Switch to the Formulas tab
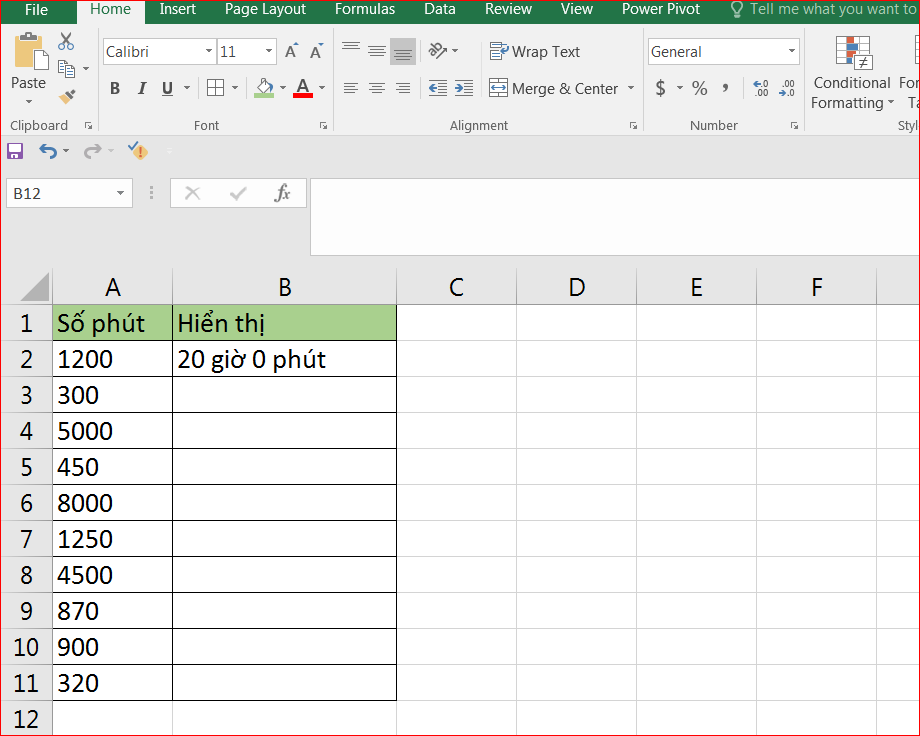The height and width of the screenshot is (736, 920). tap(365, 9)
